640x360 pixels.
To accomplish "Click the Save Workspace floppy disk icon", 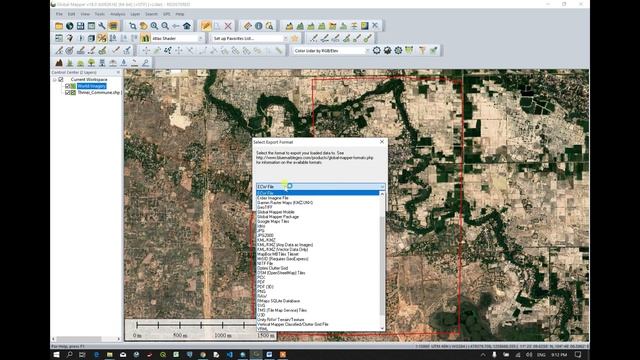I will pyautogui.click(x=80, y=26).
